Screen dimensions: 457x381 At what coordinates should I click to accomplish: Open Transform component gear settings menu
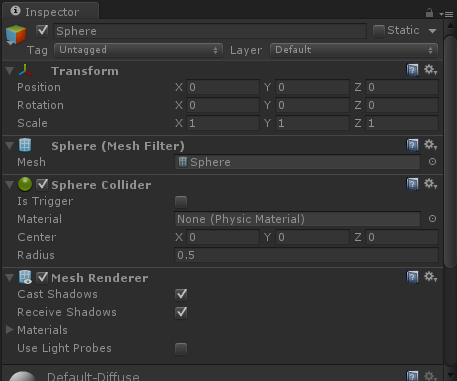(430, 70)
